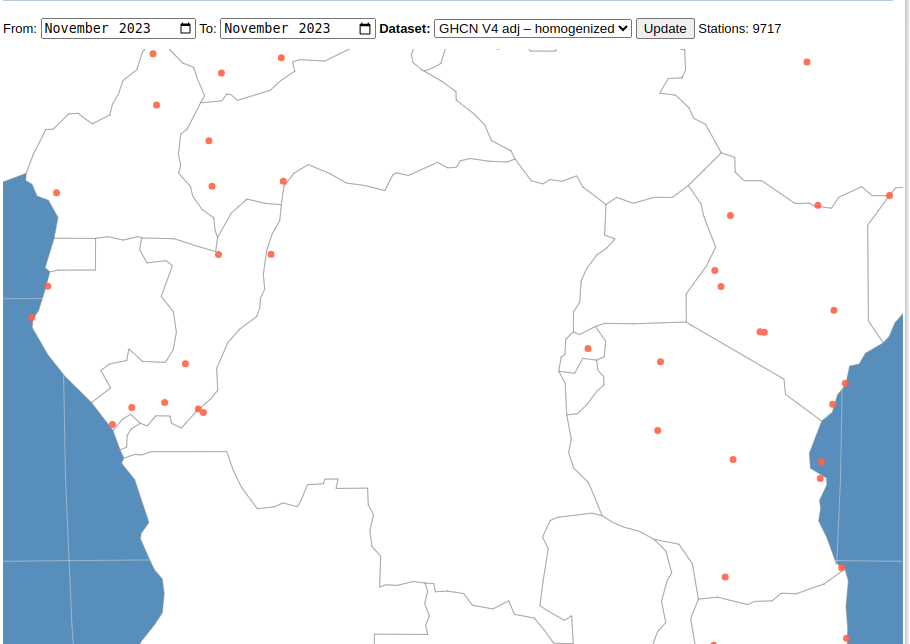Open calendar picker in the To date field
This screenshot has height=644, width=910.
(x=365, y=29)
